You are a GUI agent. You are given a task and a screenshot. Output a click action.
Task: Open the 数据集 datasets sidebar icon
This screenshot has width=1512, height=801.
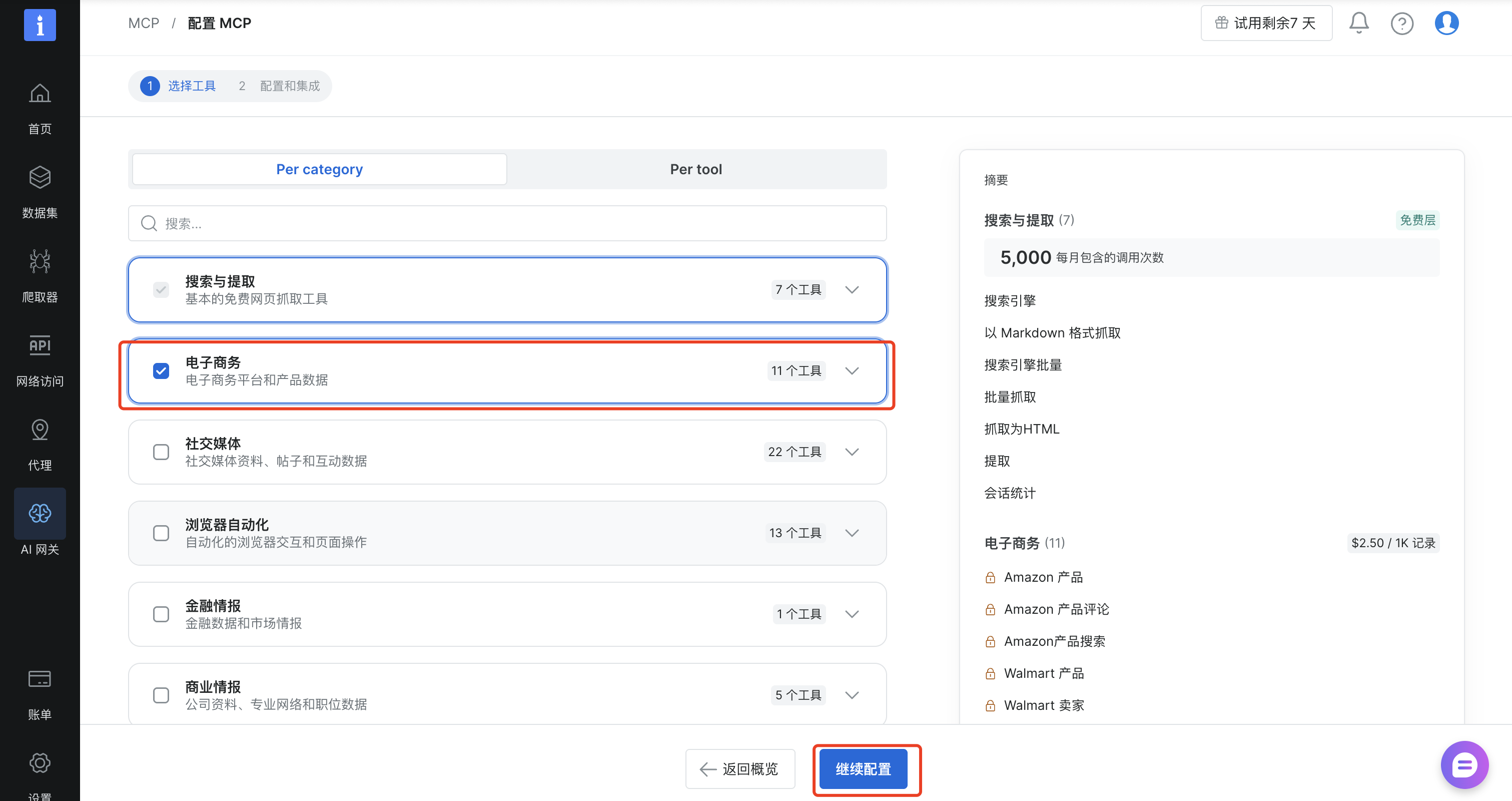pos(40,178)
